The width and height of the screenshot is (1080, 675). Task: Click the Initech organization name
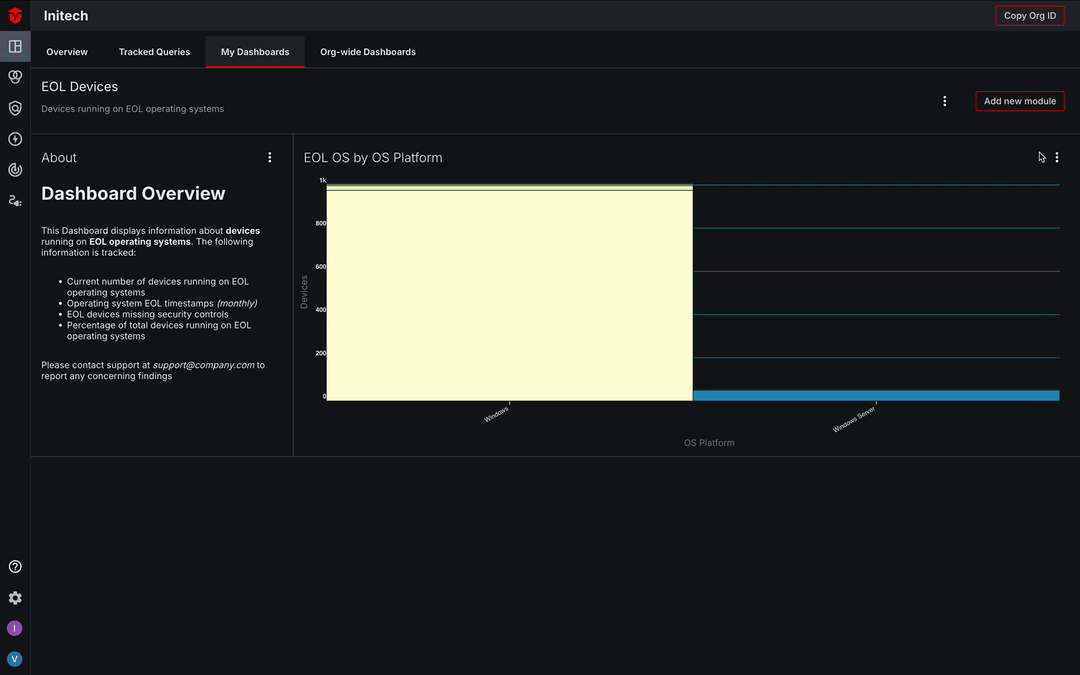click(x=66, y=16)
